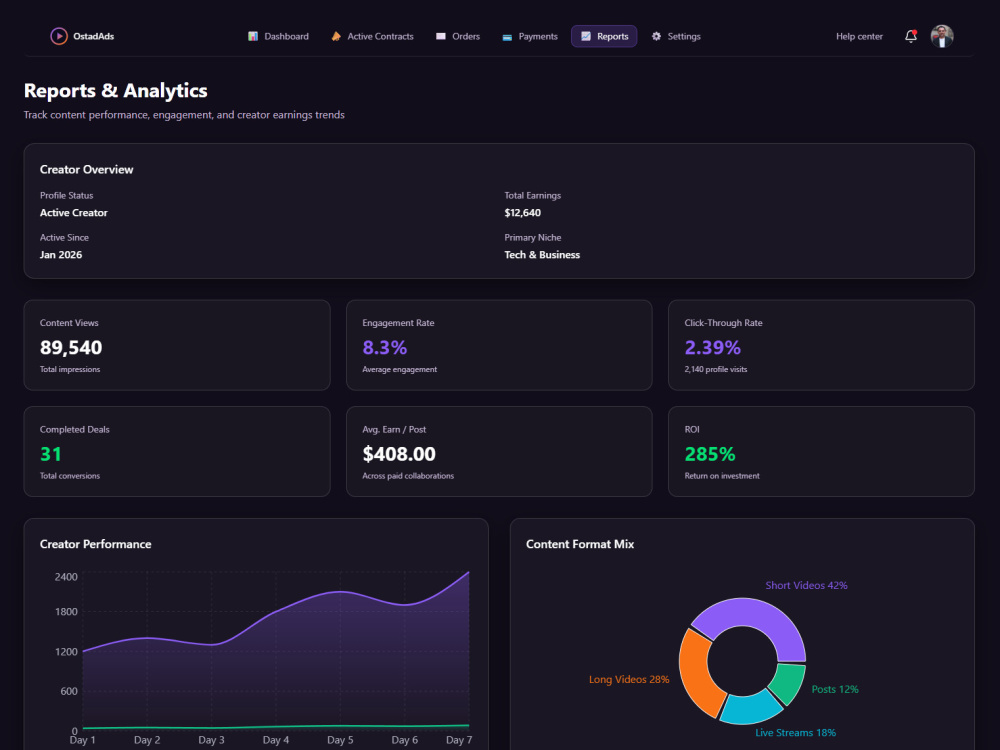Click the Tech & Business niche text
The width and height of the screenshot is (1000, 750).
[x=542, y=255]
